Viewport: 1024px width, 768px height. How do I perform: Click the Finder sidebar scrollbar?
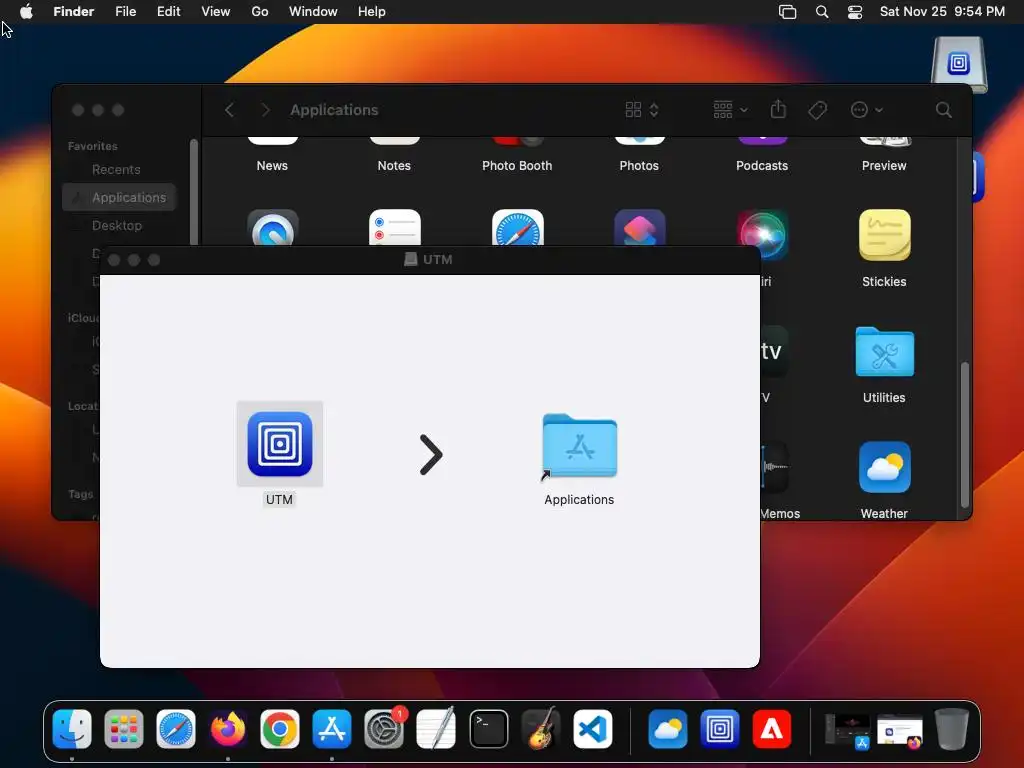pos(193,193)
